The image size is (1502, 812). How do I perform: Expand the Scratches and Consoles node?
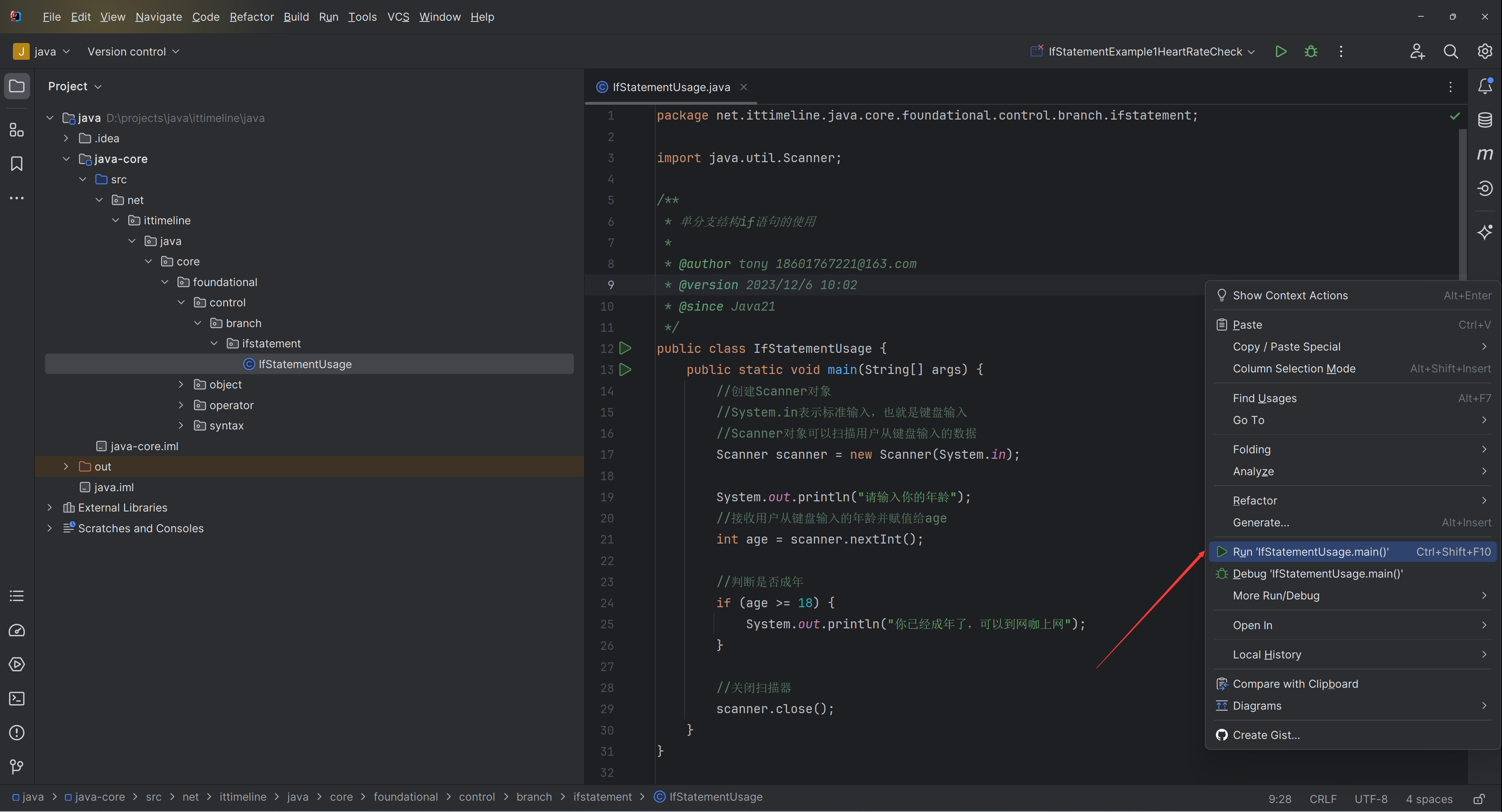50,528
